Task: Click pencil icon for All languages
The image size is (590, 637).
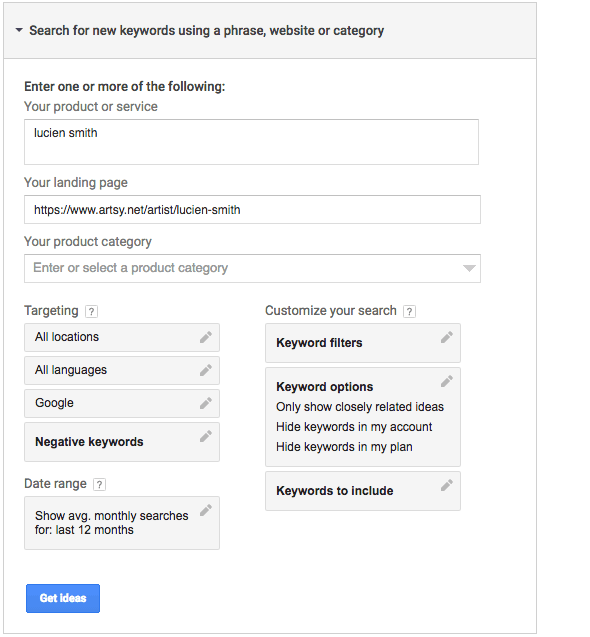Action: tap(206, 370)
